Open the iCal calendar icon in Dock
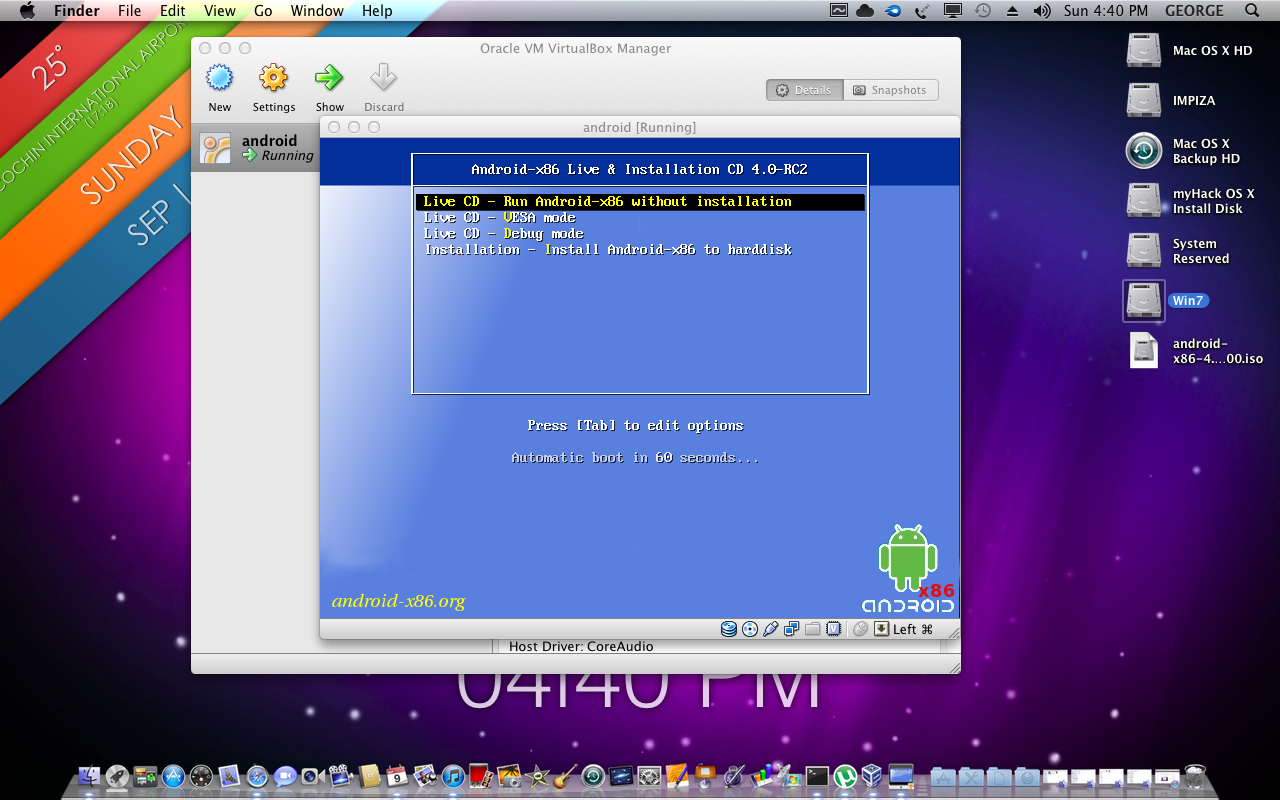The image size is (1280, 800). coord(397,776)
